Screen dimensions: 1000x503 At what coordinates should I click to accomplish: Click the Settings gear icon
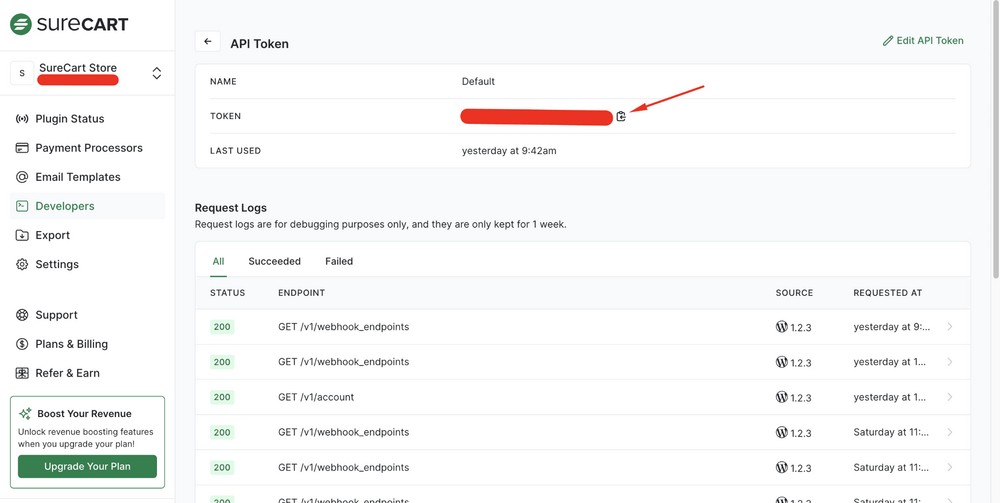22,265
